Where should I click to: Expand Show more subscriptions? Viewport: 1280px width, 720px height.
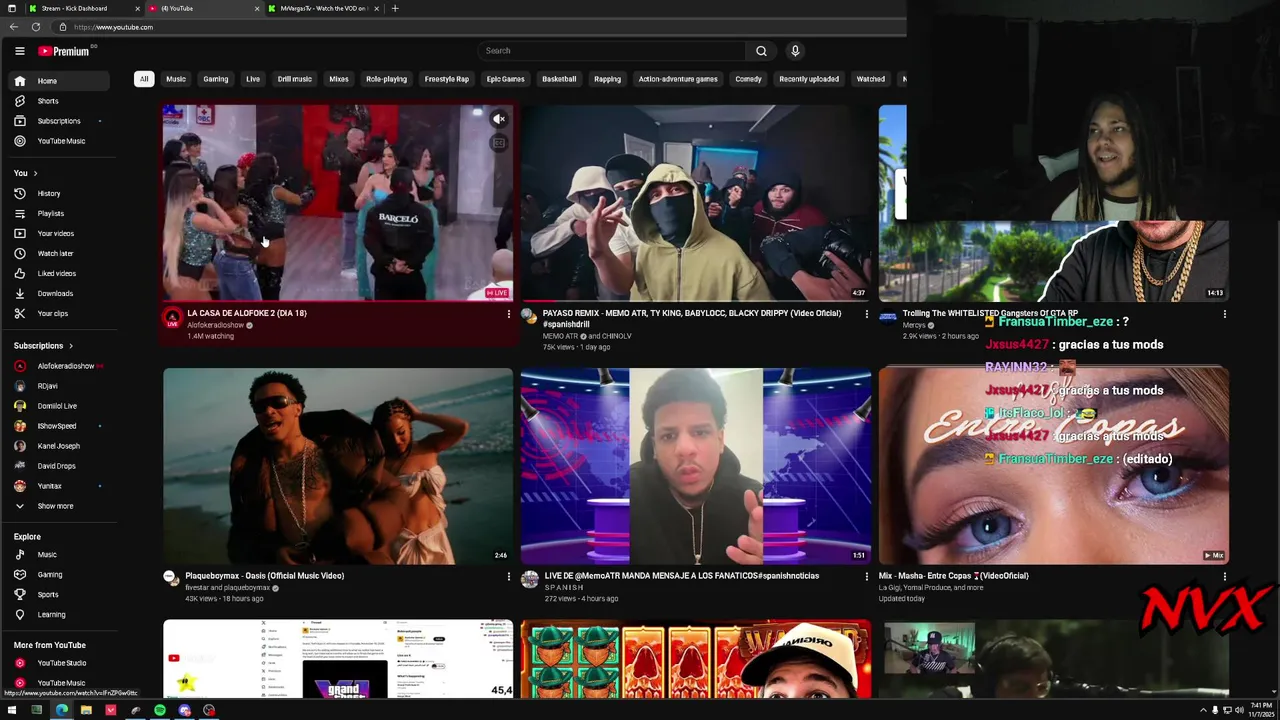click(x=59, y=506)
